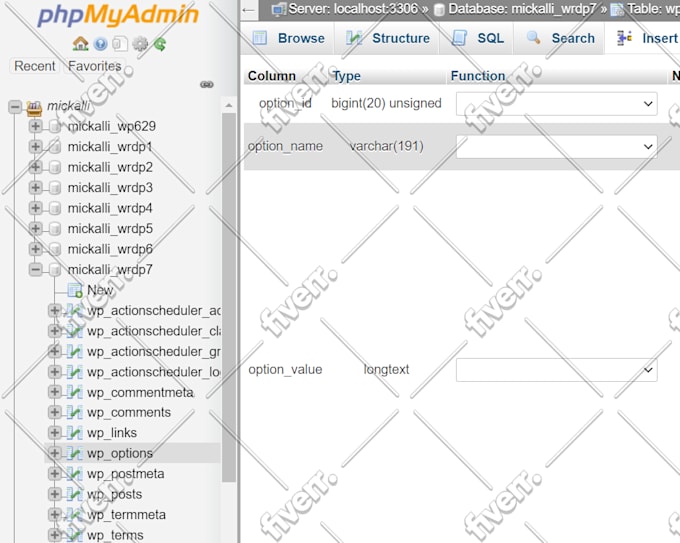Image resolution: width=680 pixels, height=543 pixels.
Task: Click the table icon in breadcrumb
Action: (x=617, y=10)
